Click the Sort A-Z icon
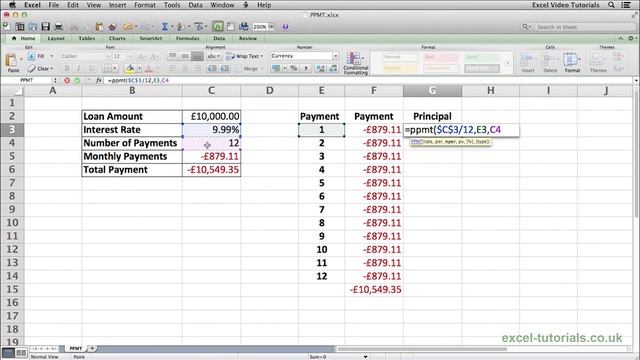 pyautogui.click(x=180, y=27)
